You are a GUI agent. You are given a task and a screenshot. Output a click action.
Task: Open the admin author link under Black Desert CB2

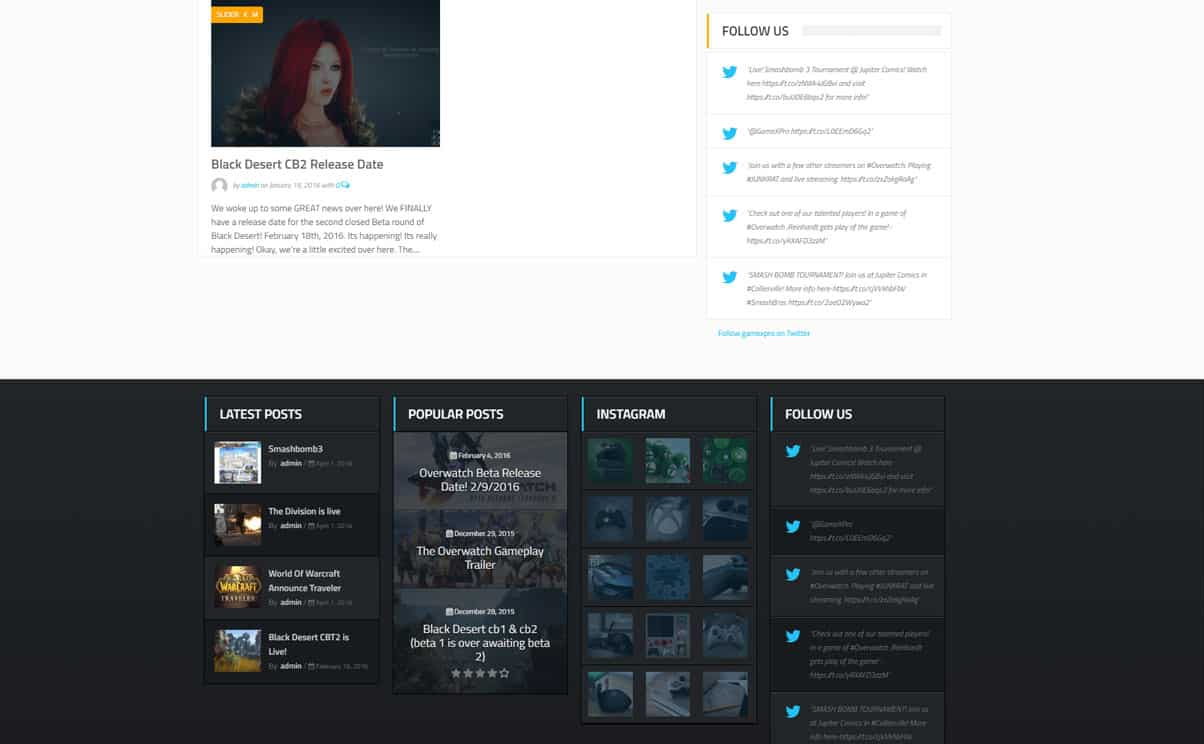pos(250,185)
